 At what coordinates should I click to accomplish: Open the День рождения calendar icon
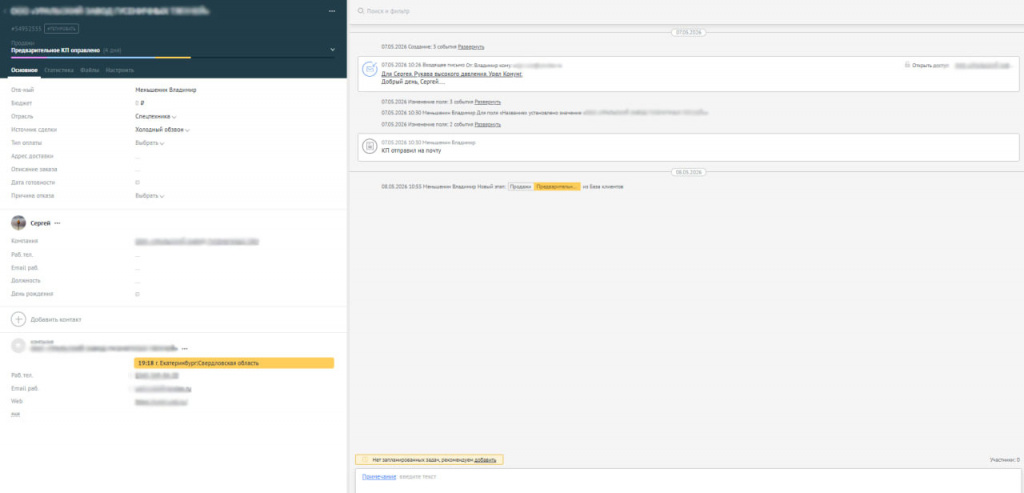point(137,294)
